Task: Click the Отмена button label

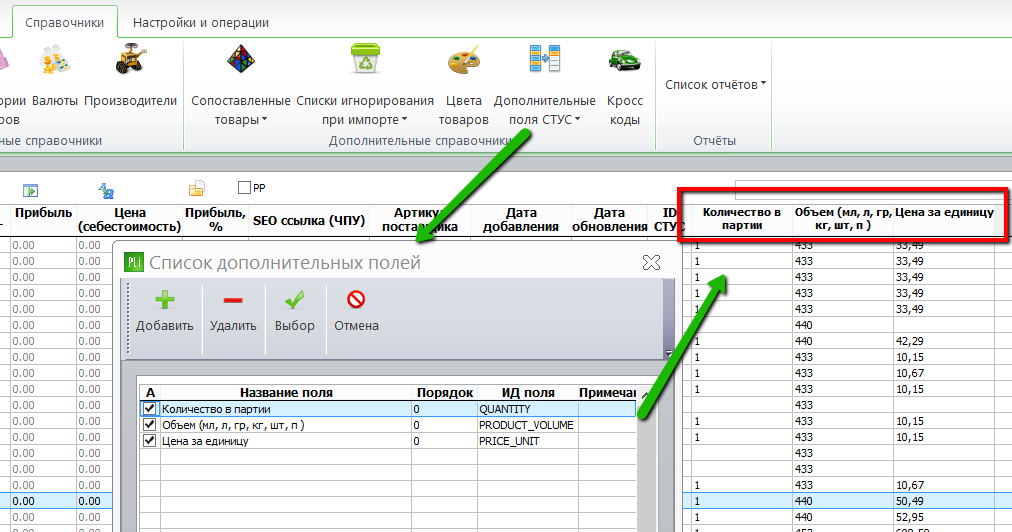Action: pyautogui.click(x=356, y=326)
